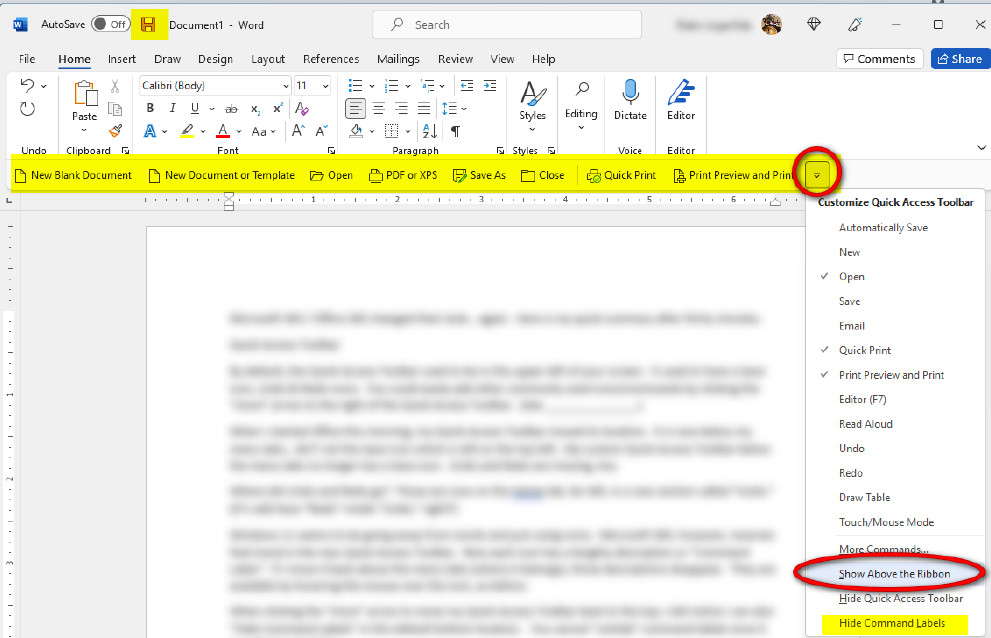The width and height of the screenshot is (991, 638).
Task: Switch to the Insert ribbon tab
Action: tap(122, 59)
